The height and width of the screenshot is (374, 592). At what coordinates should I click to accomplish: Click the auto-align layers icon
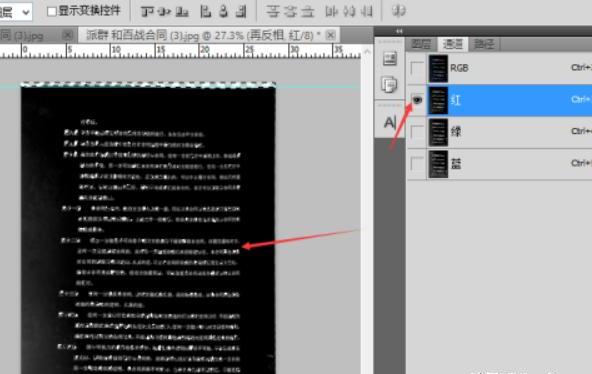click(398, 11)
